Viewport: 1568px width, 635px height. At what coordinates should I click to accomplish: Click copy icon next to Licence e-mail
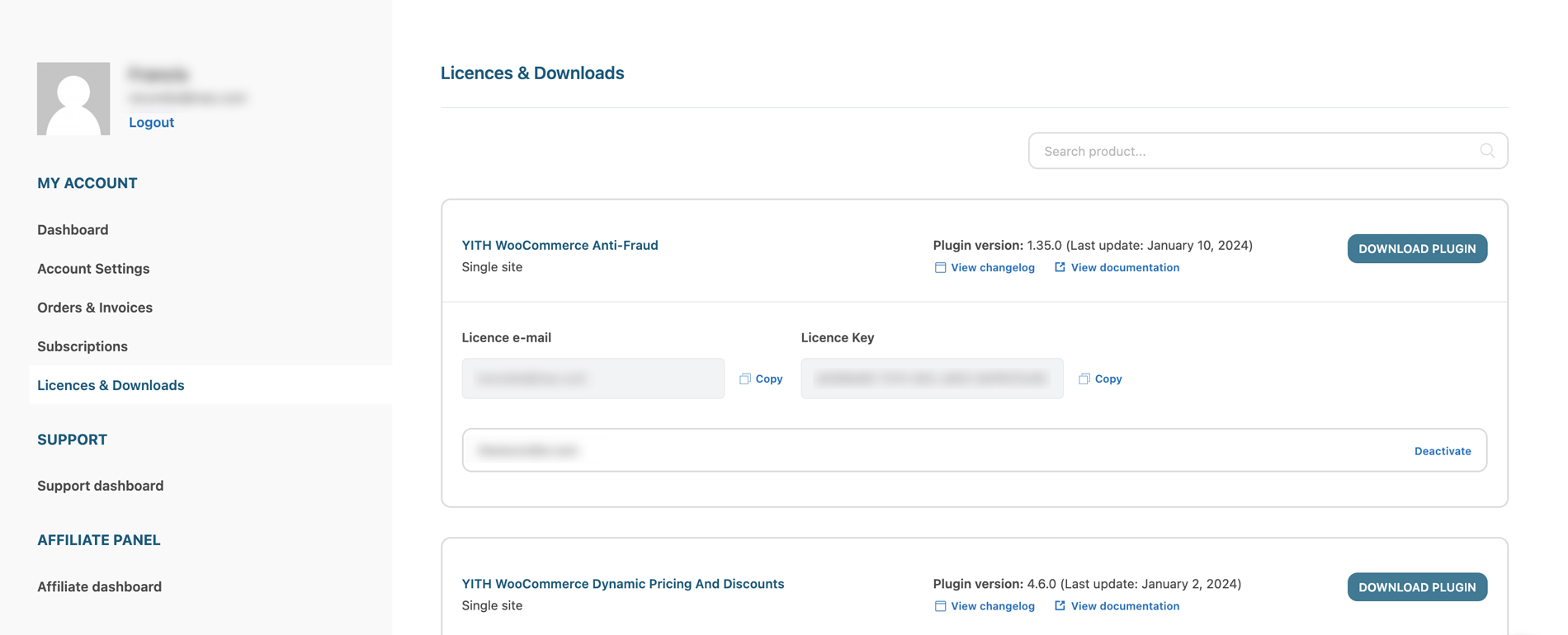click(745, 379)
